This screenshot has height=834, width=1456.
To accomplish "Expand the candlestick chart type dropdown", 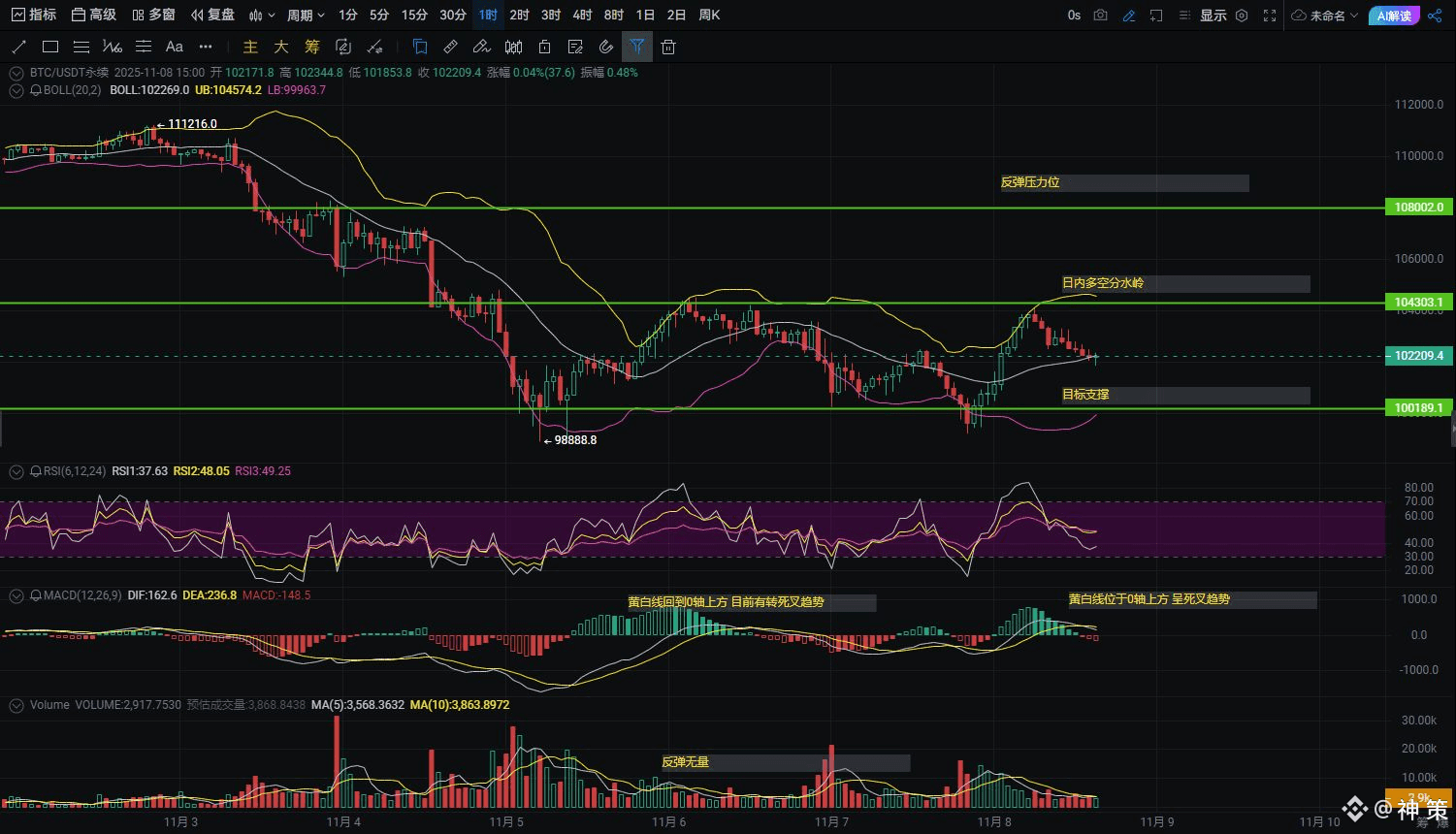I will coord(262,16).
